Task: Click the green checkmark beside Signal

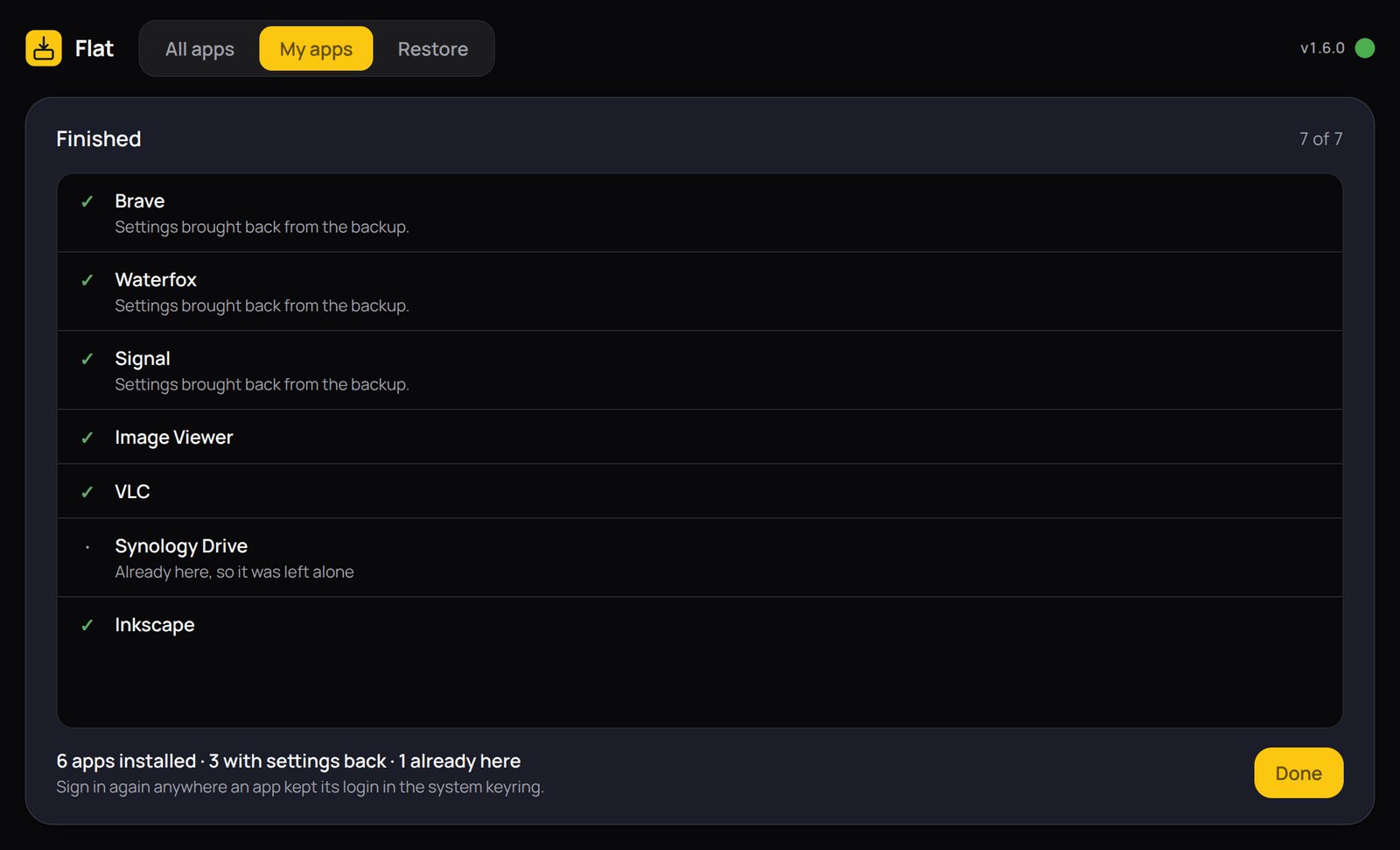Action: [87, 359]
